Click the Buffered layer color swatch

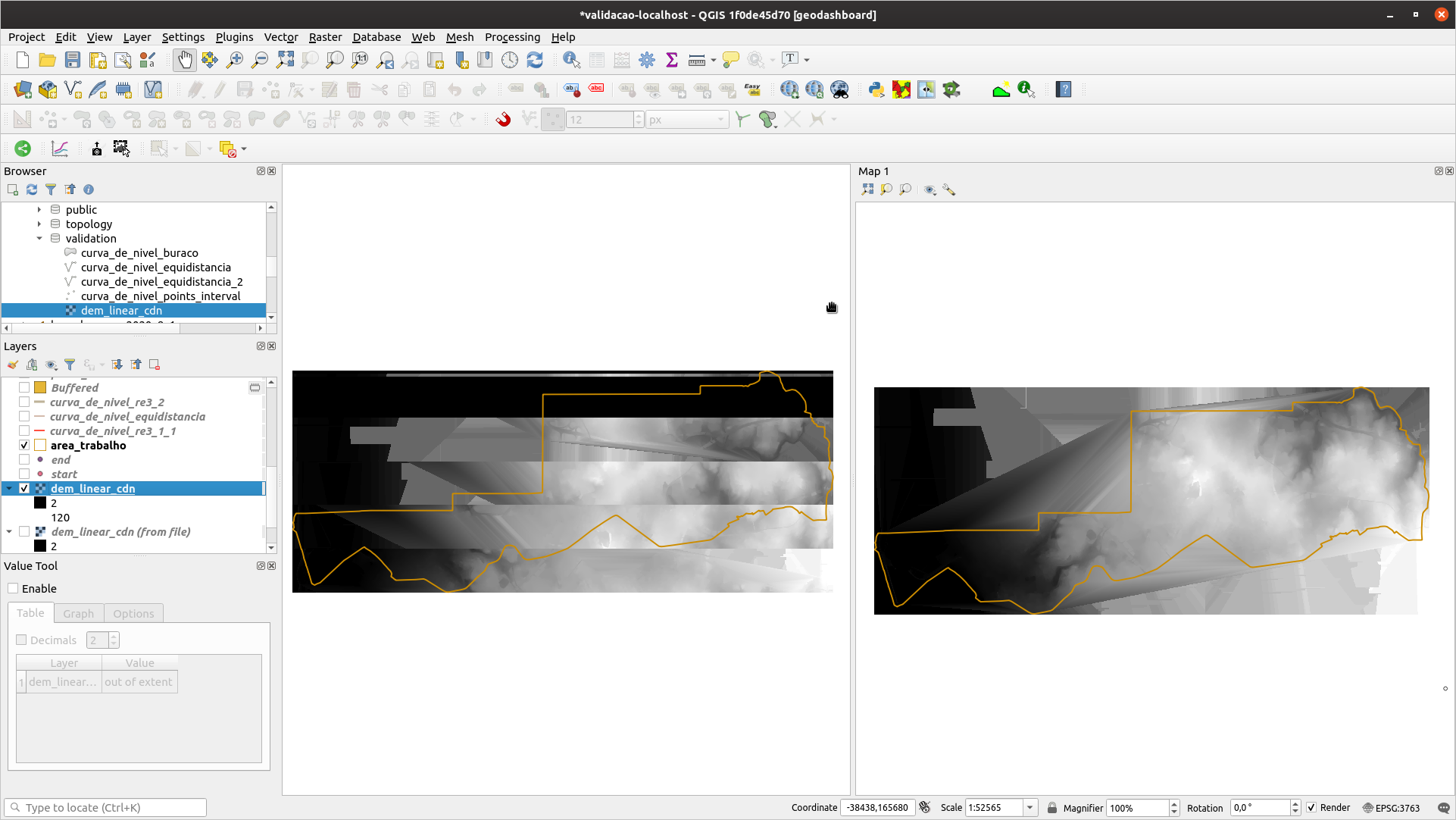41,387
